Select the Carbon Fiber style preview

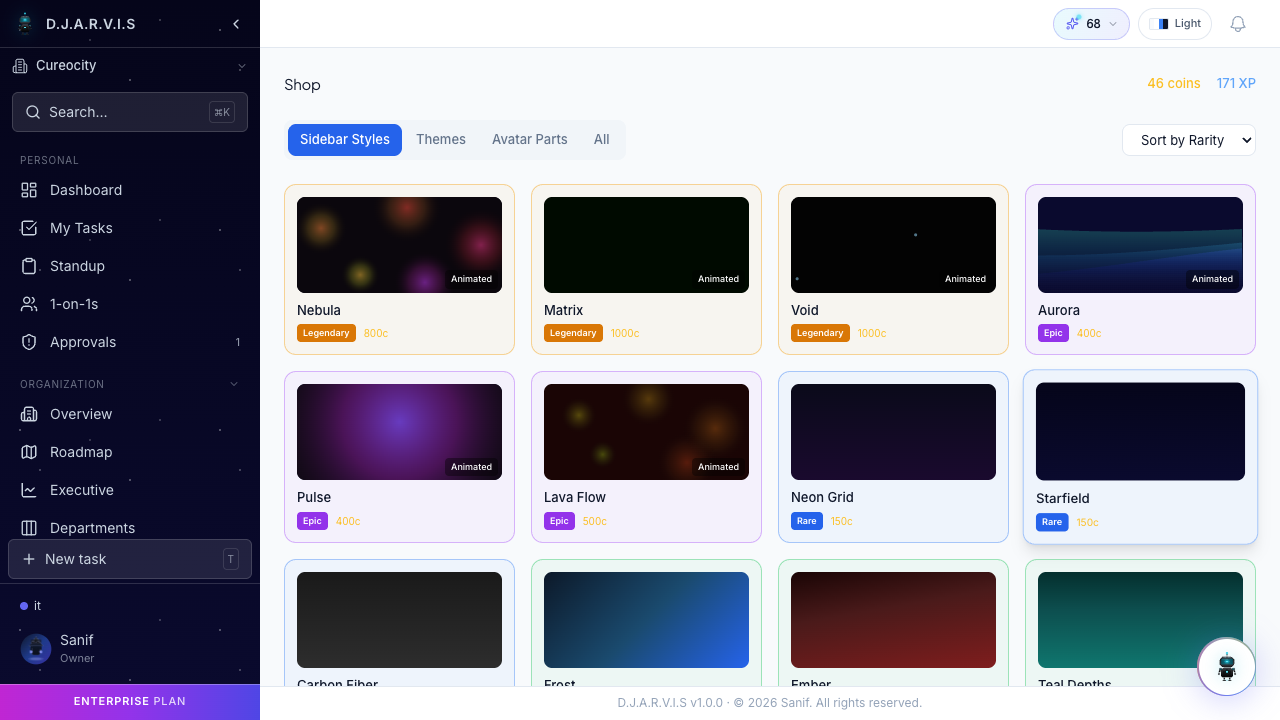click(x=399, y=620)
